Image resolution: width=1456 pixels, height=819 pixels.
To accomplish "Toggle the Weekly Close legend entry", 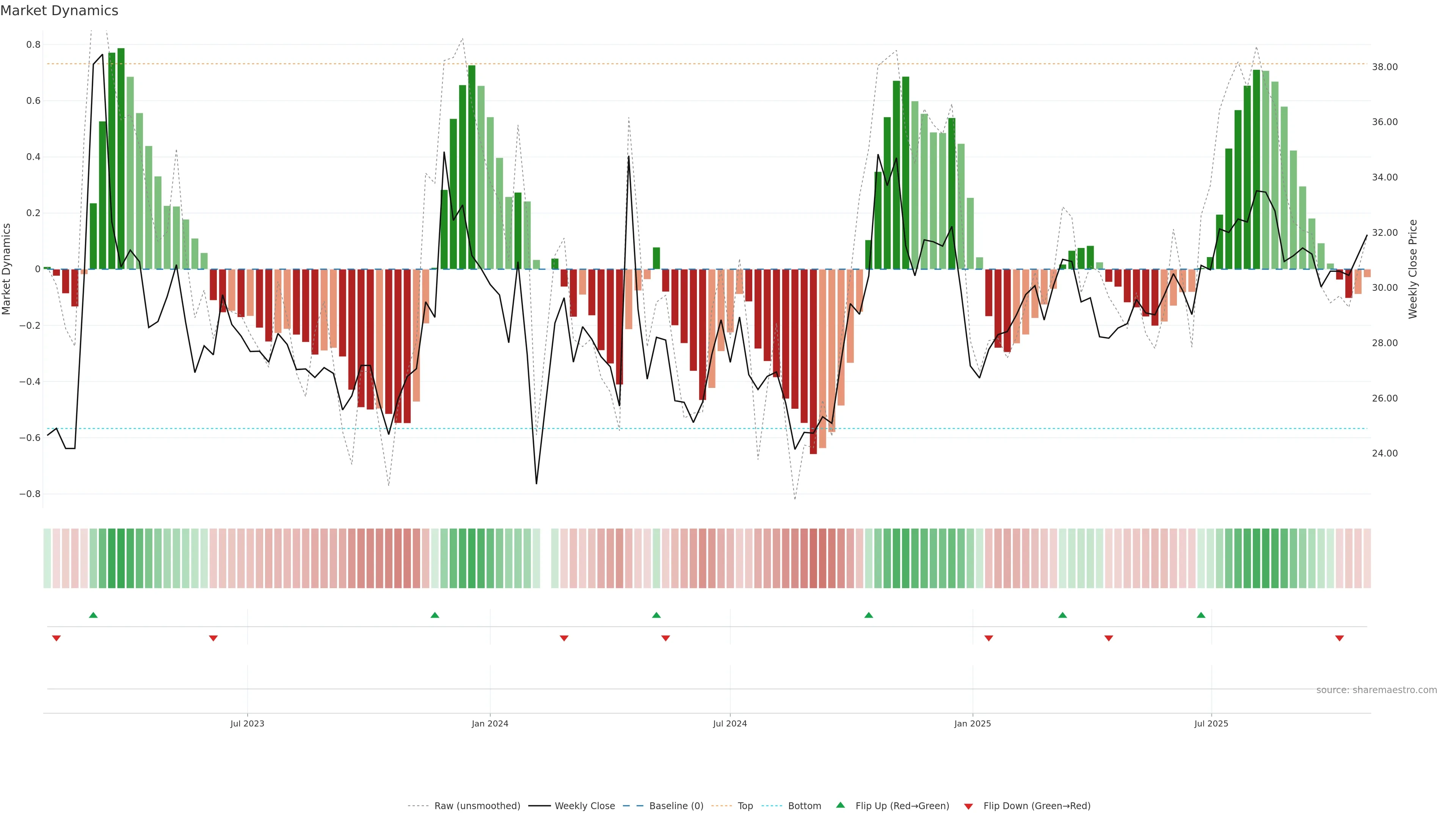I will [584, 806].
